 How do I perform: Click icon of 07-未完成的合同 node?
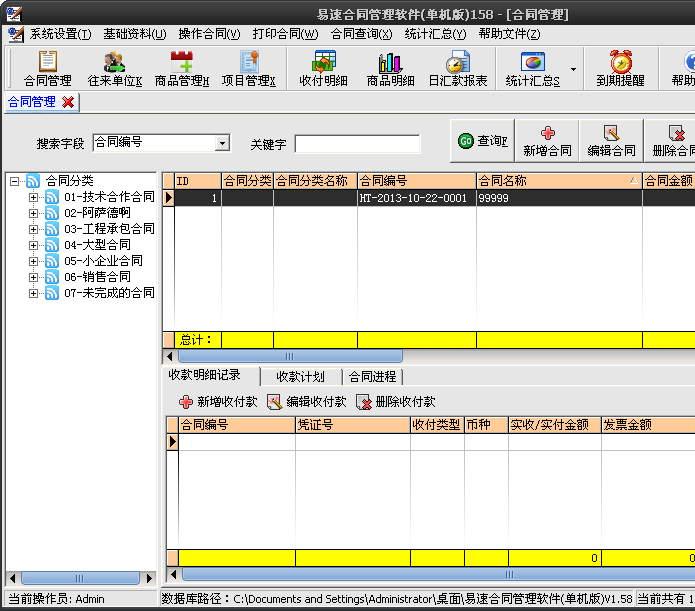coord(52,293)
